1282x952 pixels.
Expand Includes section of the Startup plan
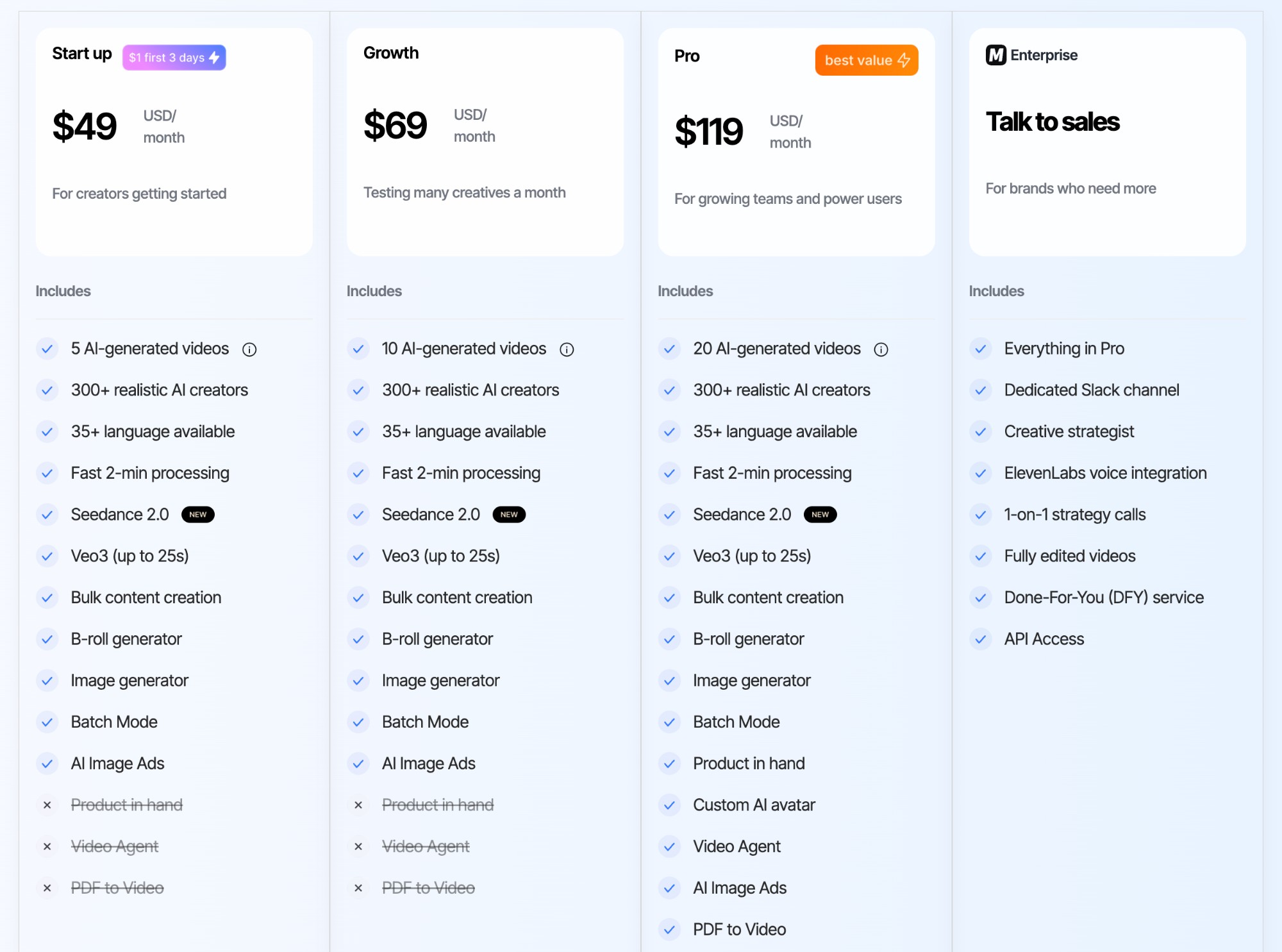63,291
